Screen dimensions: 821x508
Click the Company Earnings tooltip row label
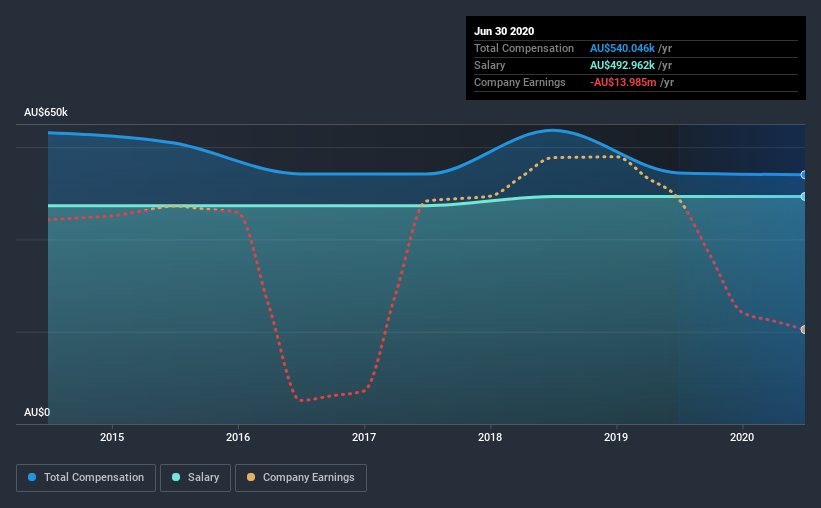click(x=519, y=82)
